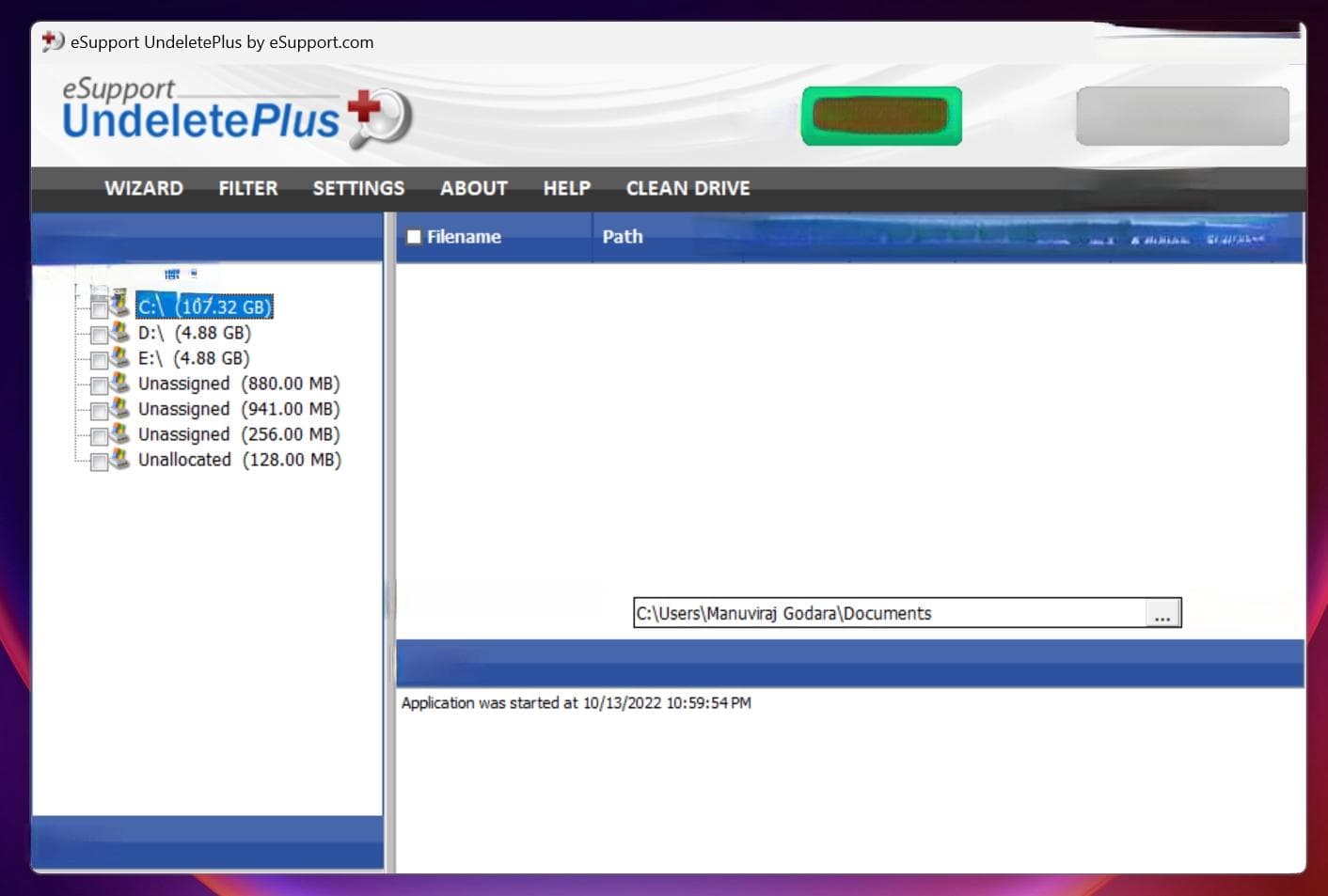This screenshot has height=896, width=1328.
Task: Tick the Unallocated (128.00 MB) checkbox
Action: (99, 462)
